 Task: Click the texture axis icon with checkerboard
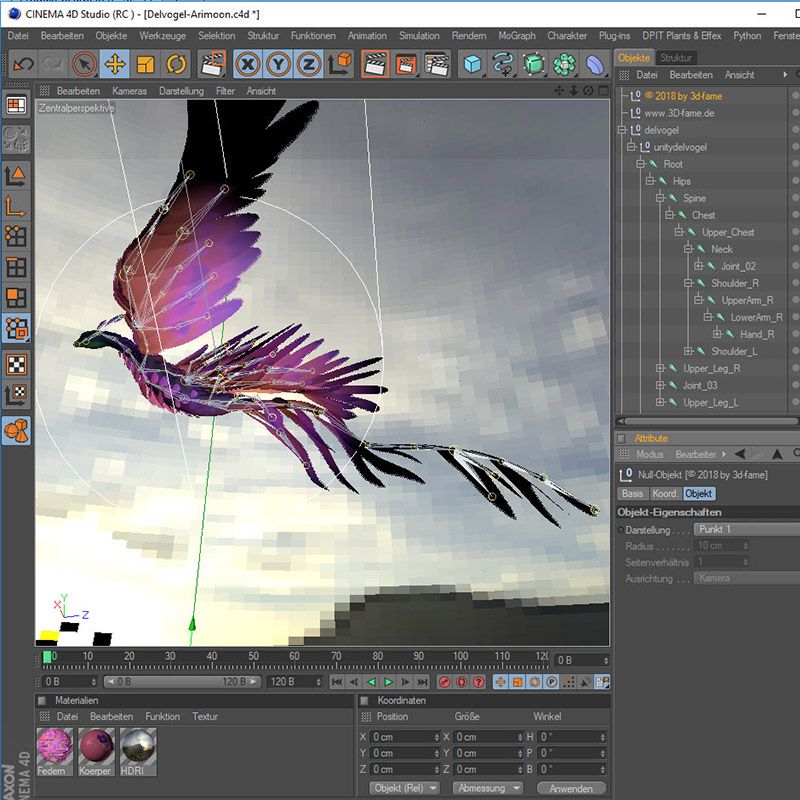click(16, 395)
